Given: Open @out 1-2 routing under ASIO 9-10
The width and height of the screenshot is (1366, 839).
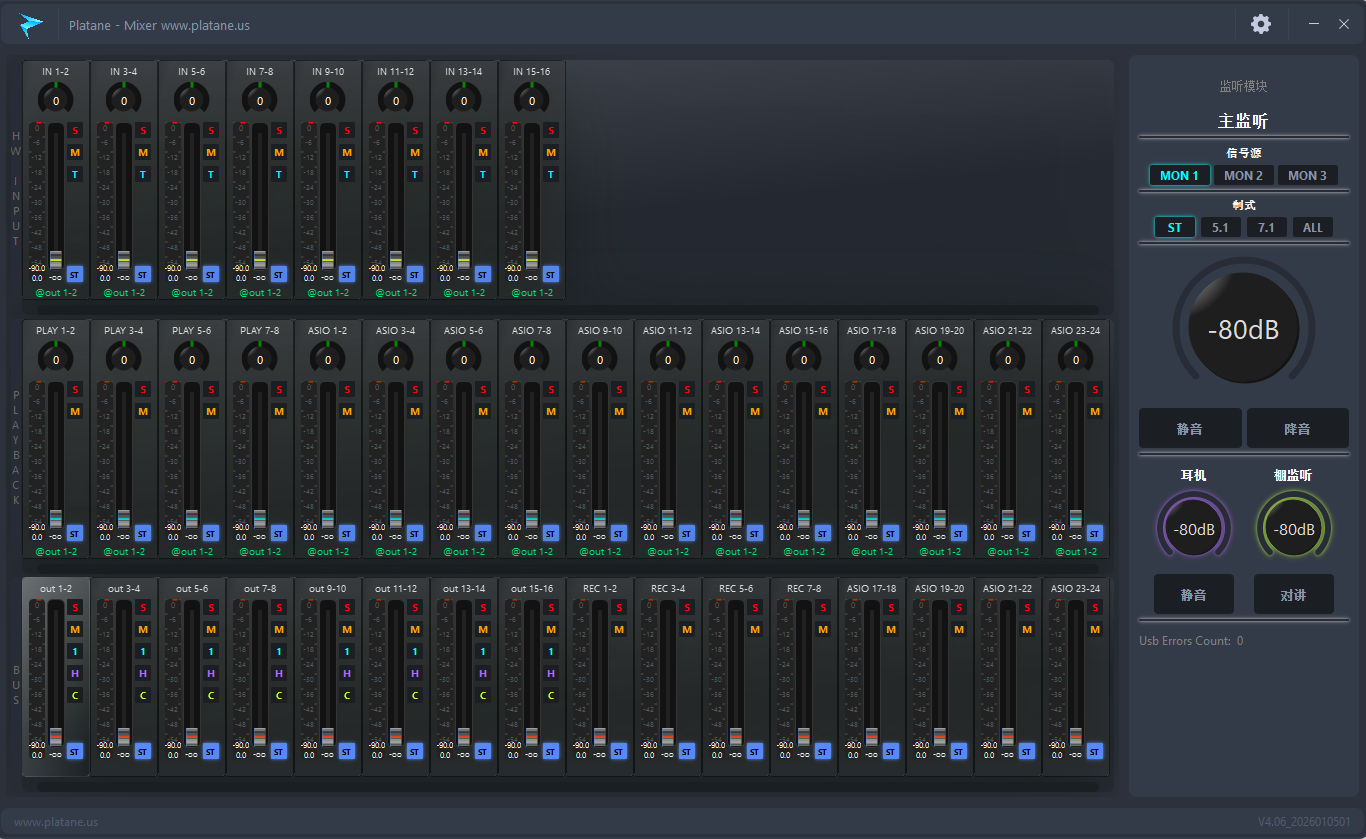Looking at the screenshot, I should [600, 552].
